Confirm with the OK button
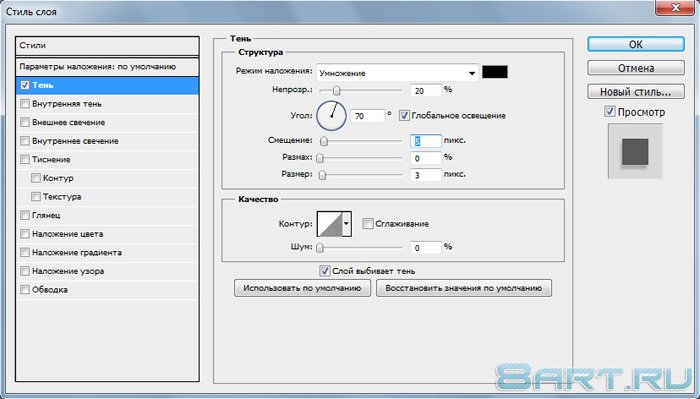700x399 pixels. [636, 44]
